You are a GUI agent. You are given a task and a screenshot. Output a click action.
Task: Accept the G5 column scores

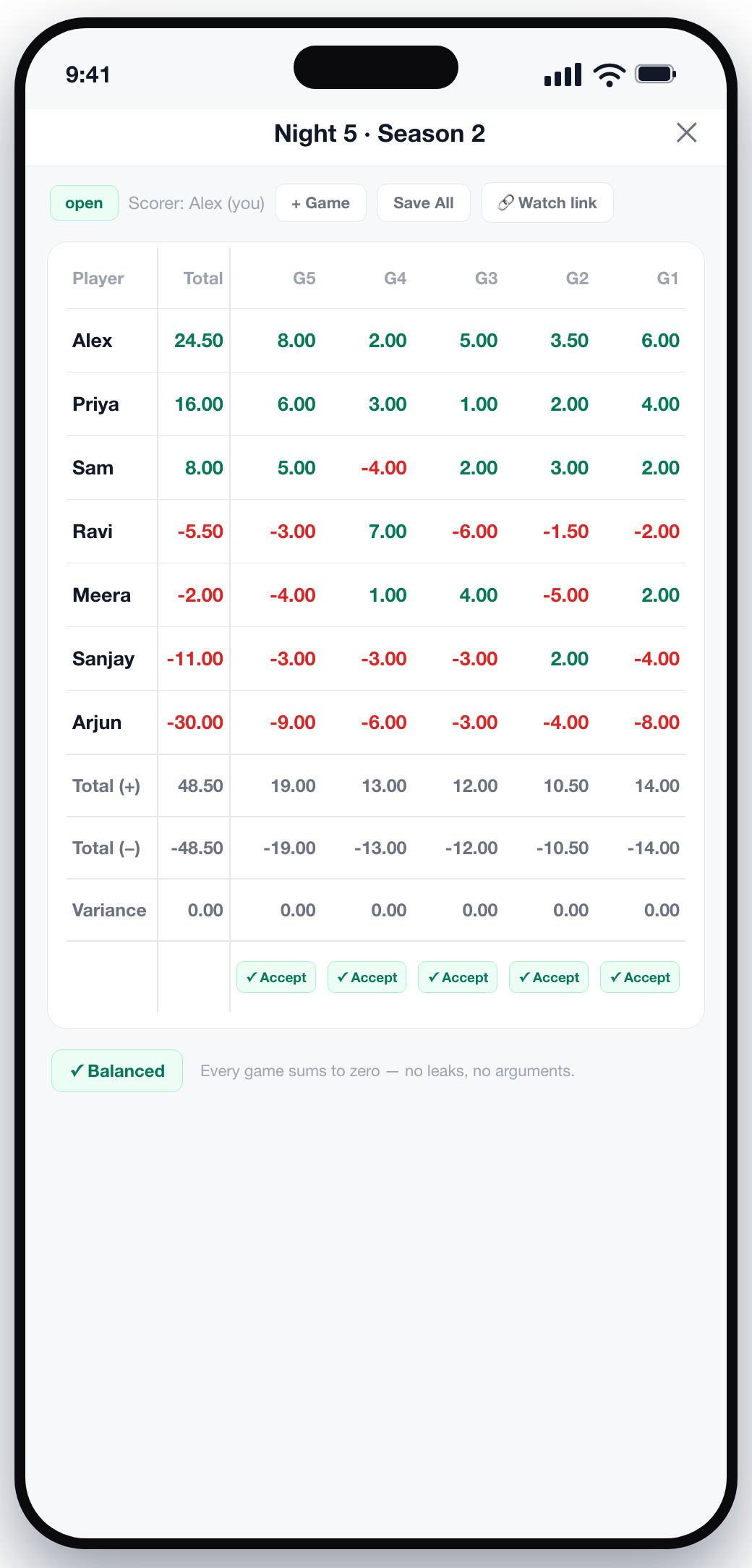pos(276,977)
